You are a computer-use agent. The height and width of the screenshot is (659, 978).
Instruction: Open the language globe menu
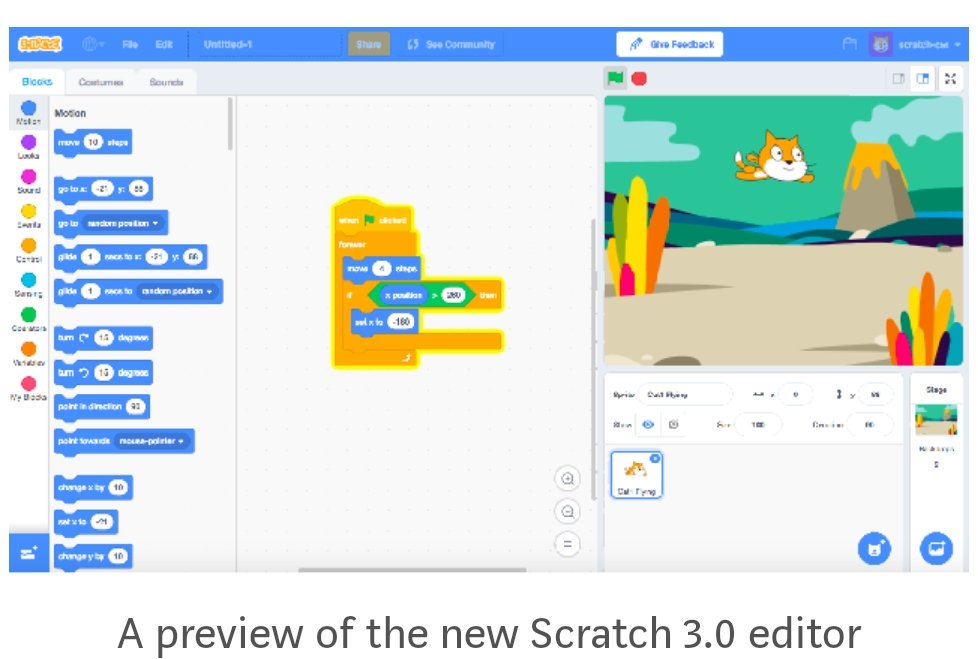tap(92, 44)
